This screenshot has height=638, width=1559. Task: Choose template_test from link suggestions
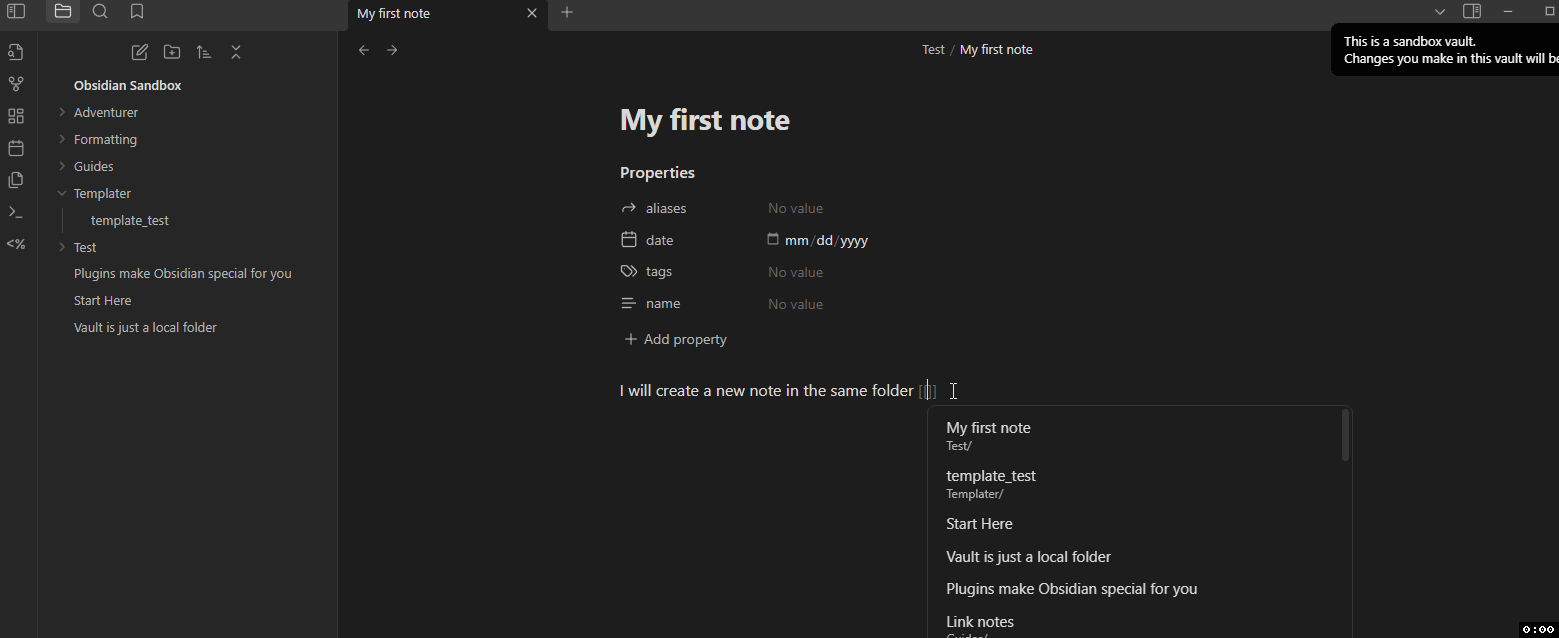coord(1138,484)
